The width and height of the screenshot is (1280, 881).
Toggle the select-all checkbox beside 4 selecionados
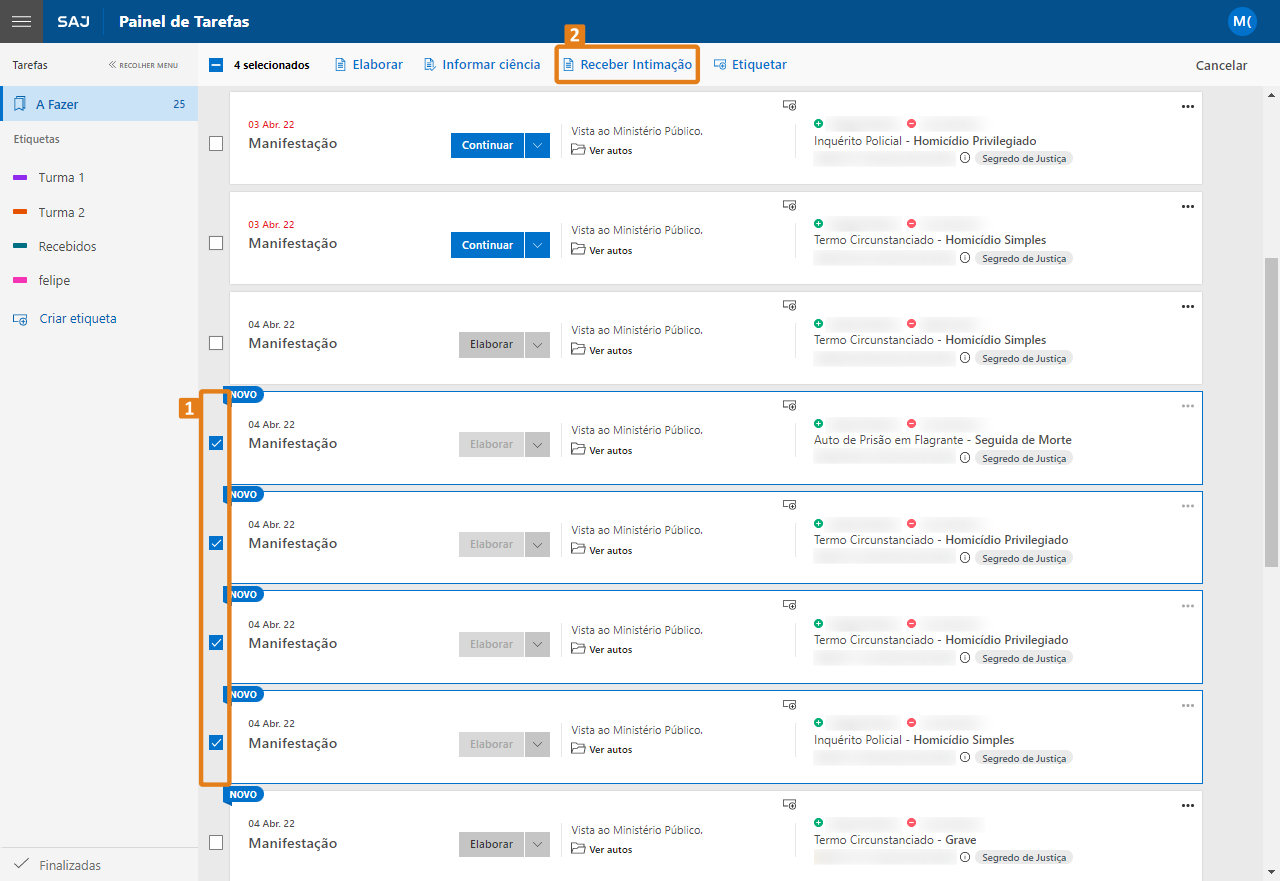click(216, 65)
